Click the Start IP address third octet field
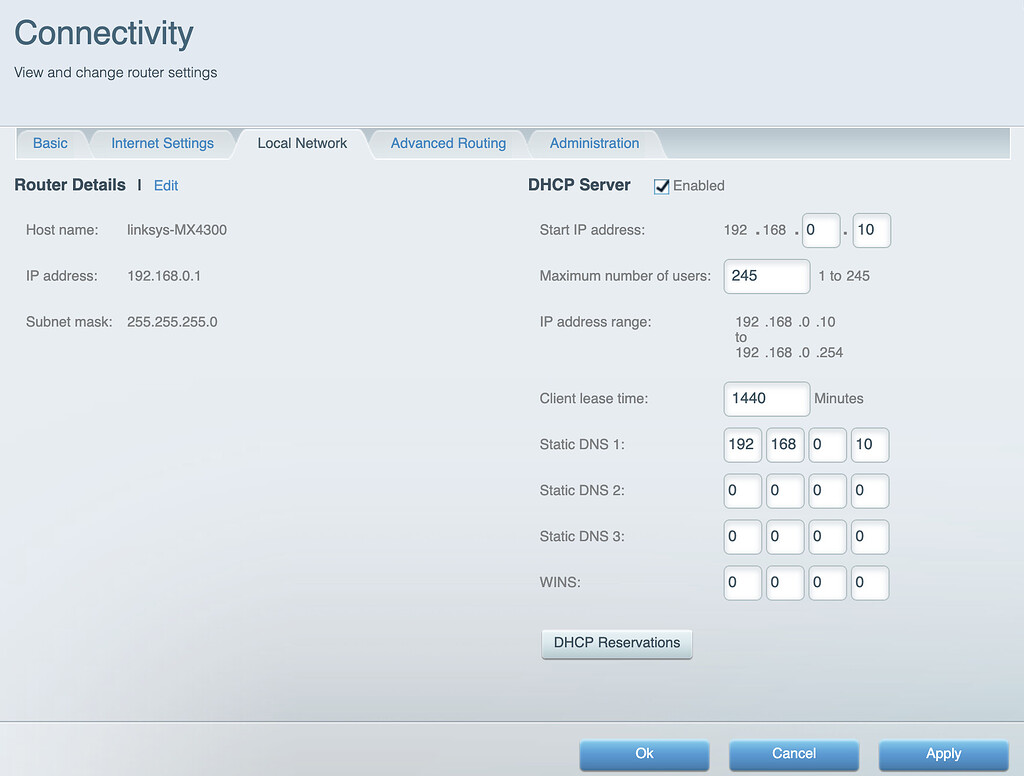The height and width of the screenshot is (776, 1024). pyautogui.click(x=820, y=230)
